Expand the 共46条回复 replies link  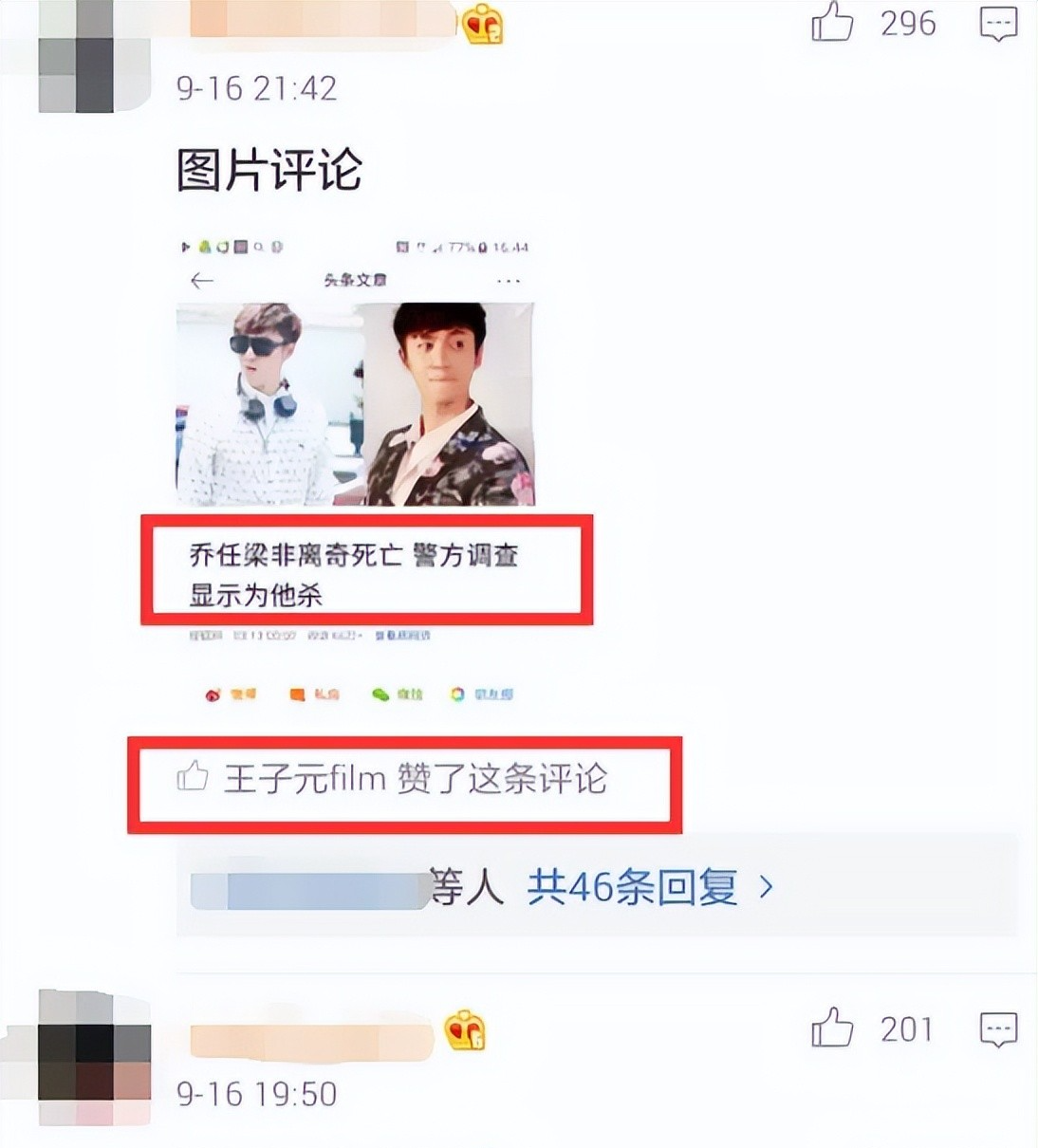pyautogui.click(x=632, y=888)
